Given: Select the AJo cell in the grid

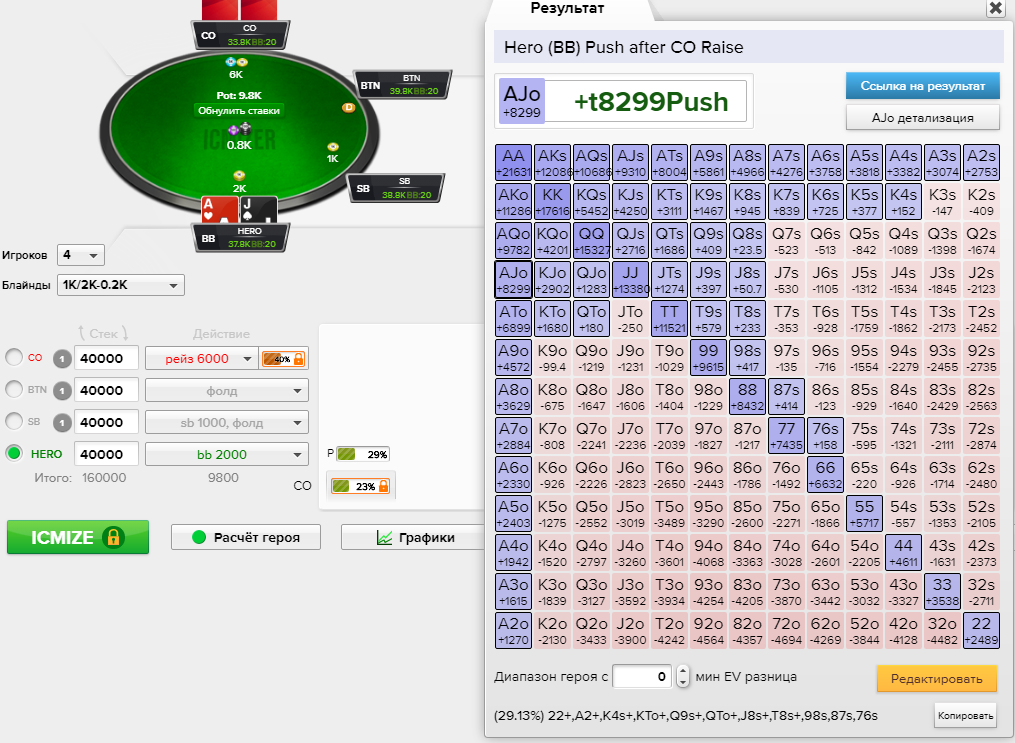Looking at the screenshot, I should (x=513, y=279).
